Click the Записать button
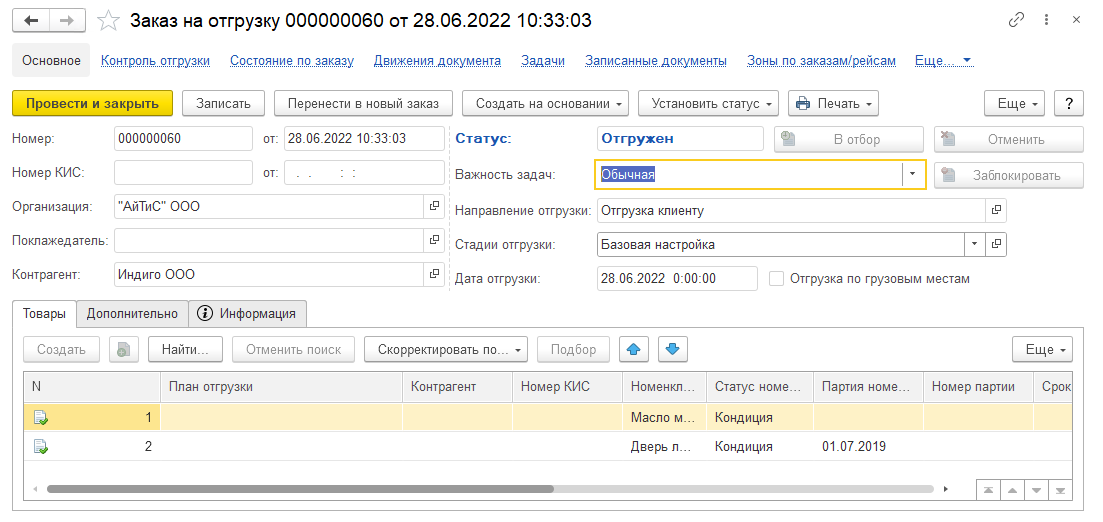 click(x=223, y=103)
